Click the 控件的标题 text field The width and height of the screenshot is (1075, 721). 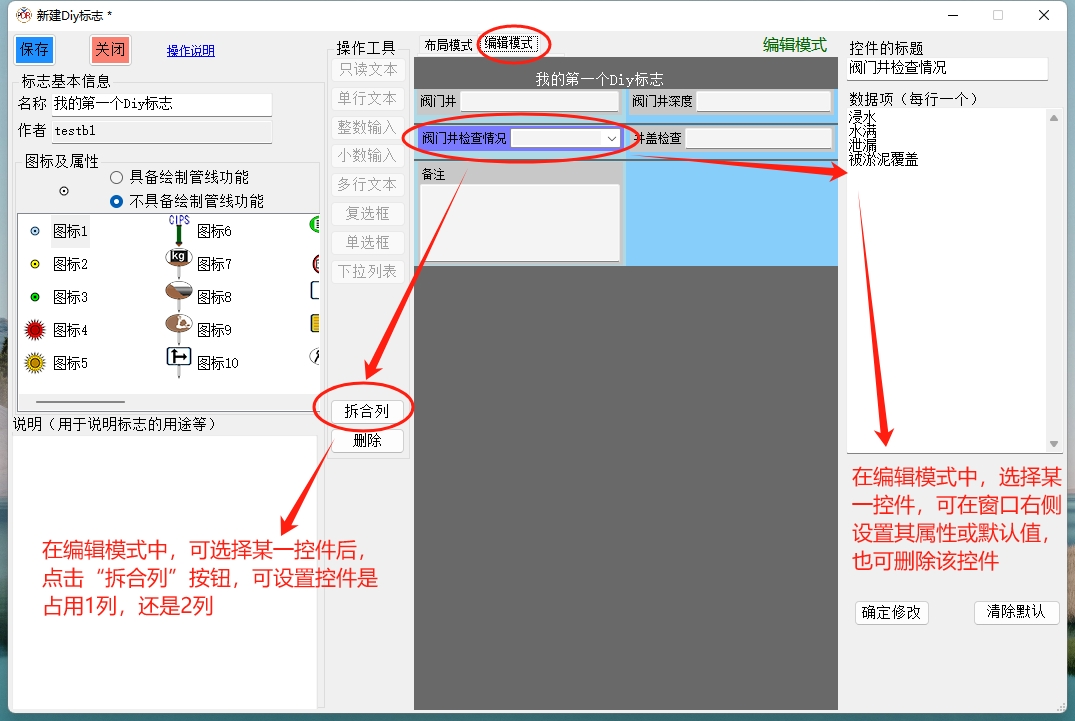coord(946,68)
